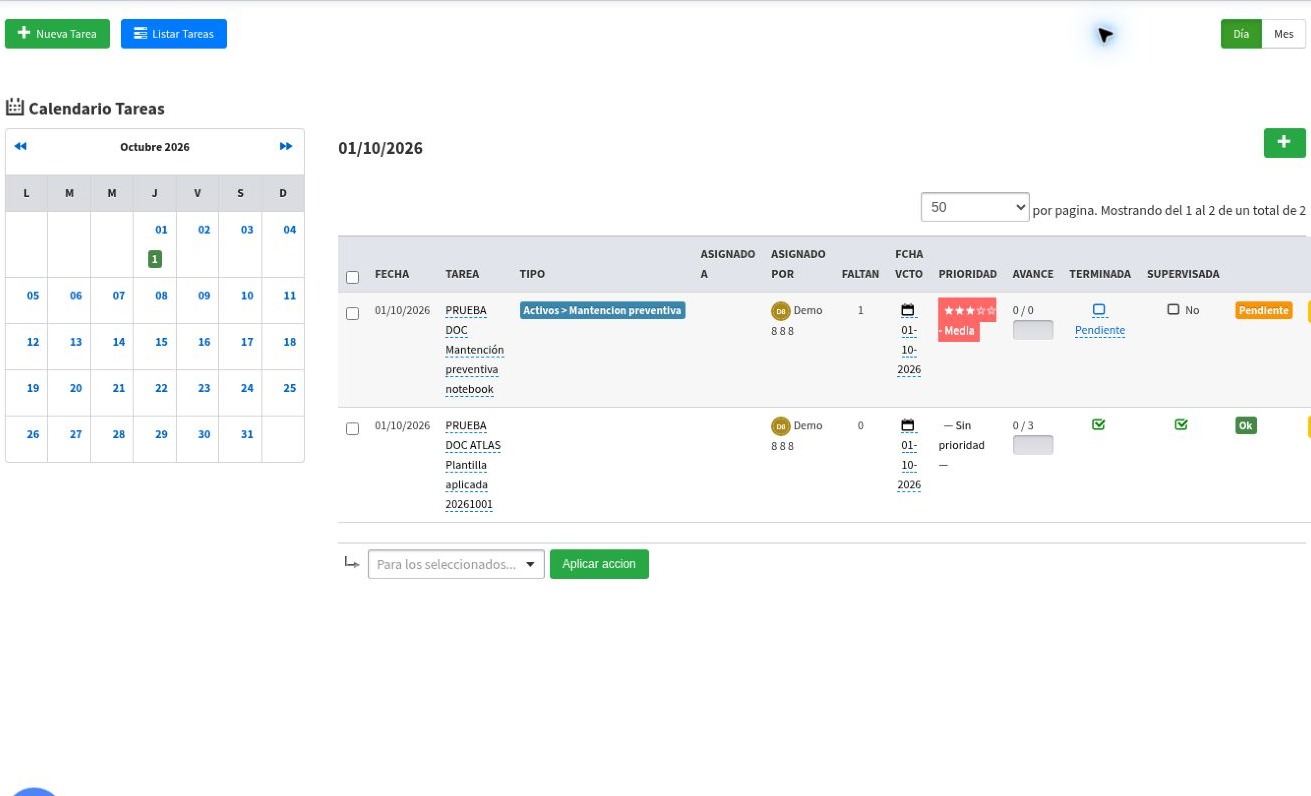1311x796 pixels.
Task: Click the green plus add-task button
Action: tap(1284, 143)
